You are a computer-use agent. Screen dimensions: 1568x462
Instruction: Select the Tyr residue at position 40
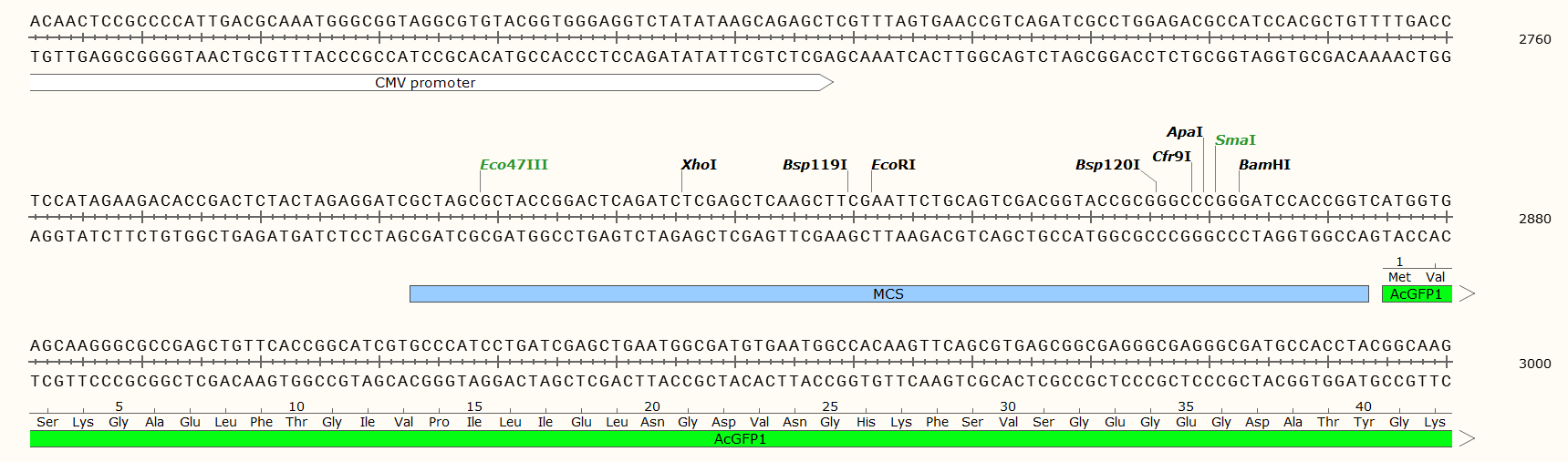click(x=1364, y=422)
